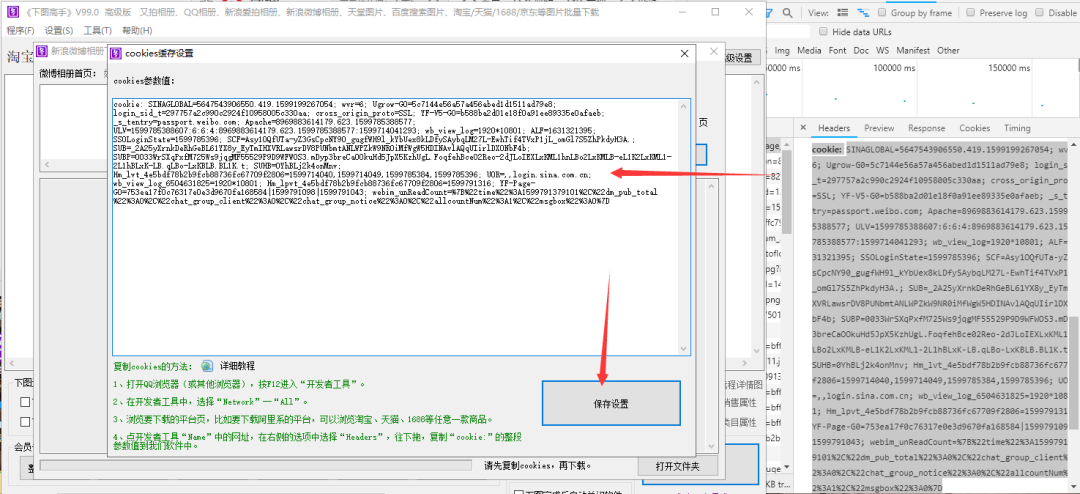
Task: Click the 150000 ms timeline marker
Action: 1009,68
